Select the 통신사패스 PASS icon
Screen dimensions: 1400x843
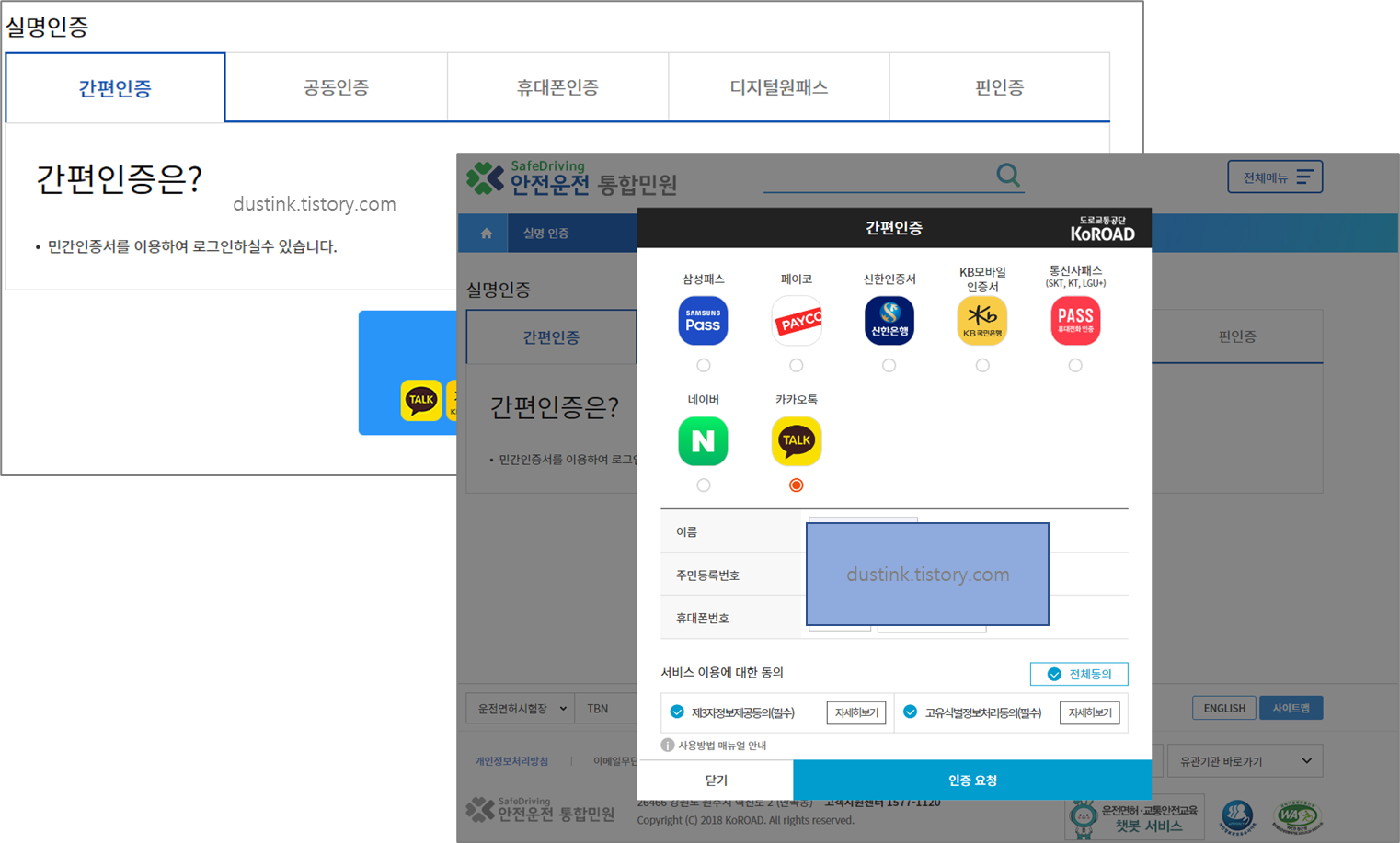(1075, 321)
